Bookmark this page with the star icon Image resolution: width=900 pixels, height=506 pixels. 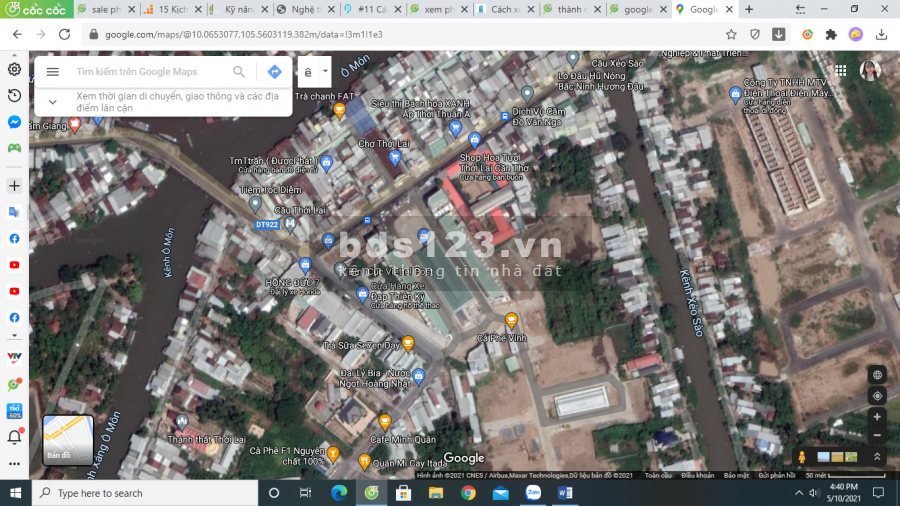pyautogui.click(x=731, y=34)
